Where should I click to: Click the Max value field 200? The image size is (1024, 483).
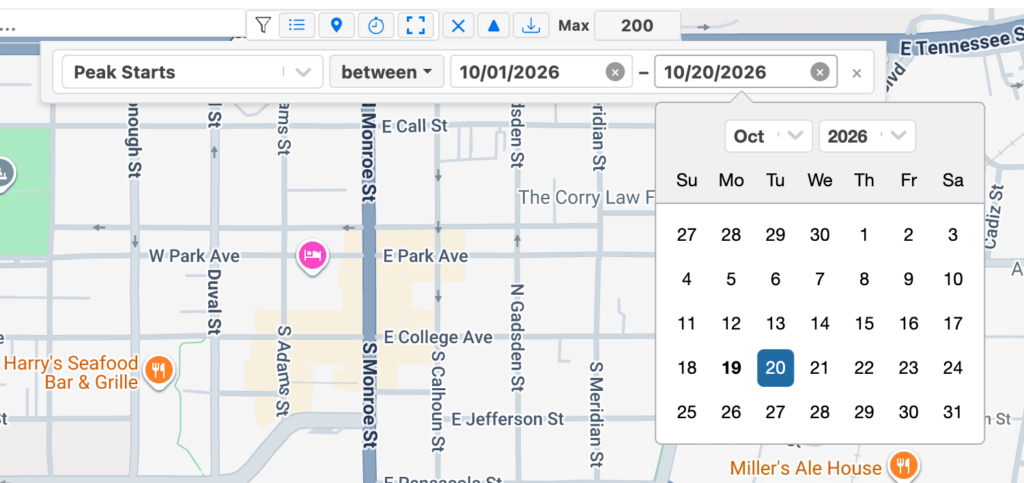point(637,26)
